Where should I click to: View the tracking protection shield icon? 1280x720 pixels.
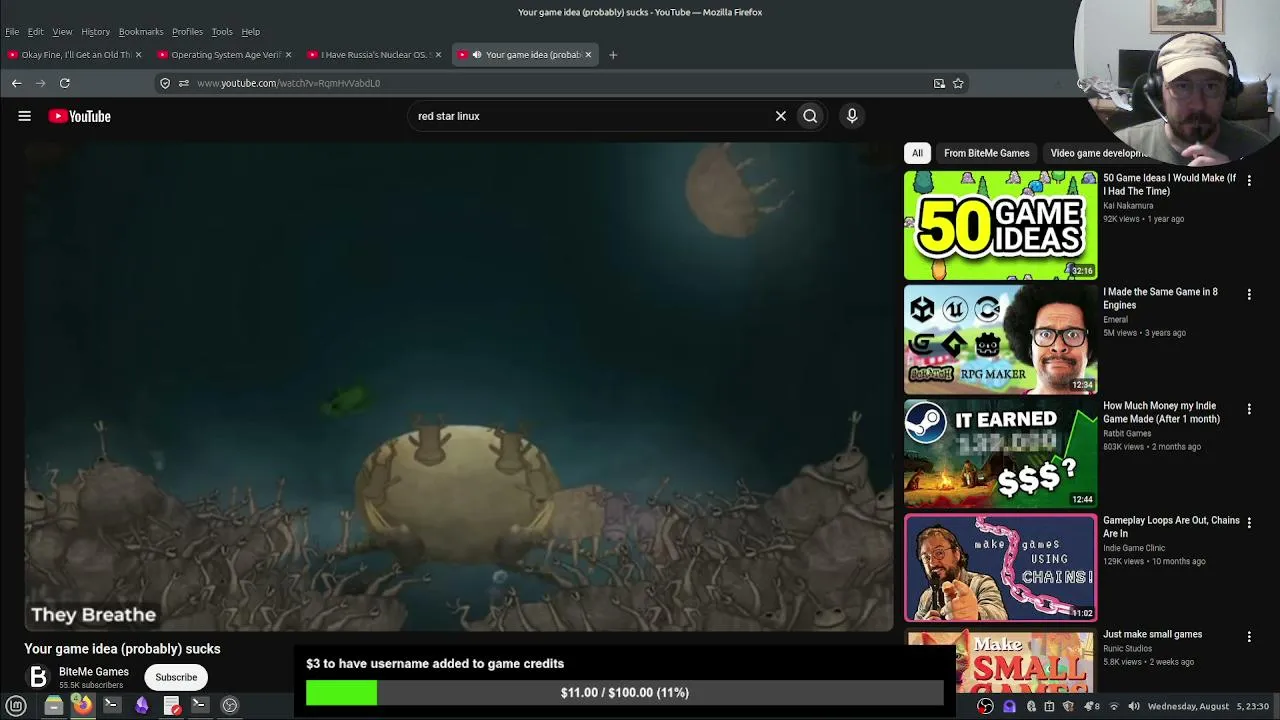pyautogui.click(x=165, y=83)
